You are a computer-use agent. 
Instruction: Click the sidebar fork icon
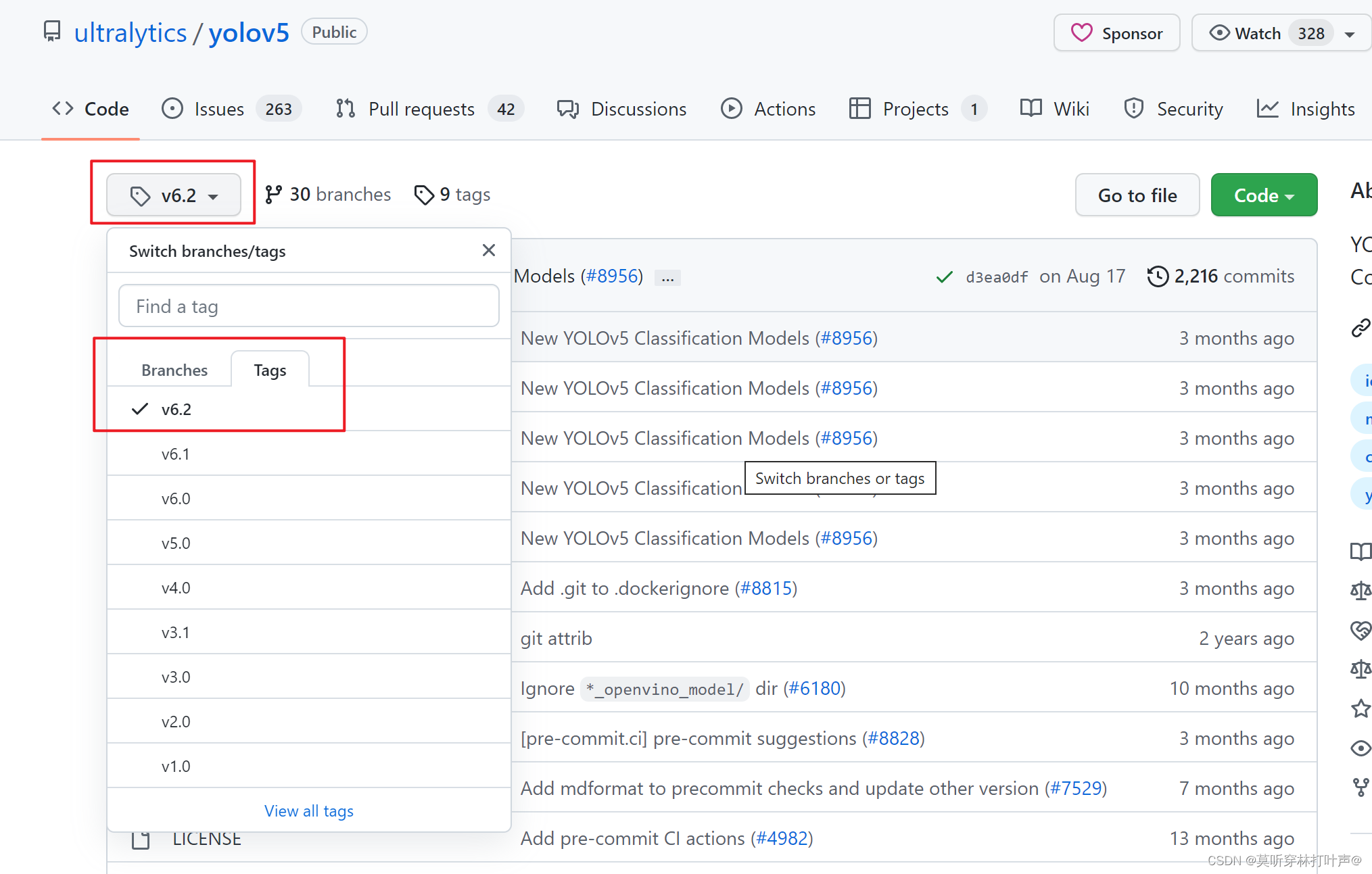1361,787
